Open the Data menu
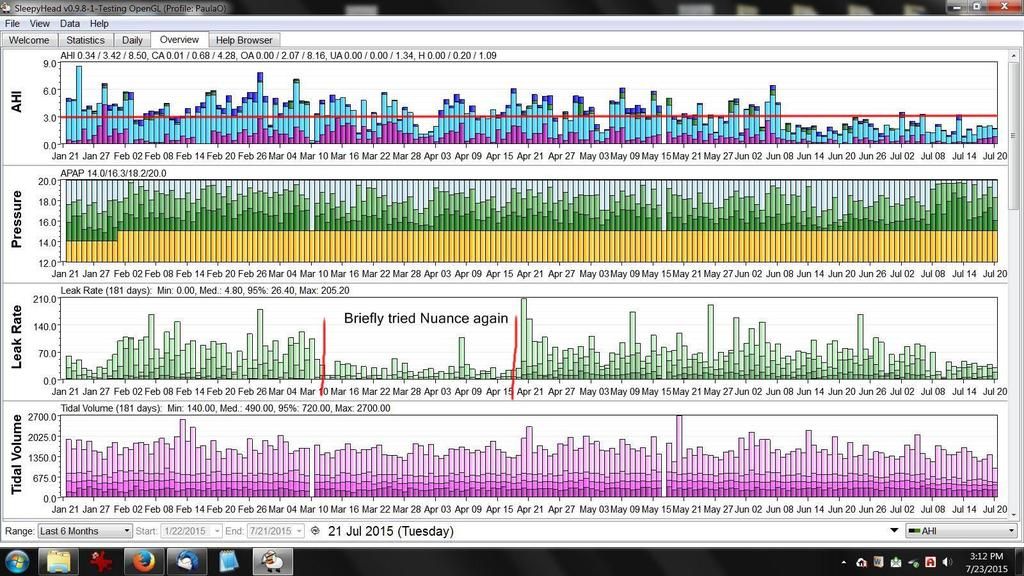This screenshot has width=1024, height=576. click(70, 23)
